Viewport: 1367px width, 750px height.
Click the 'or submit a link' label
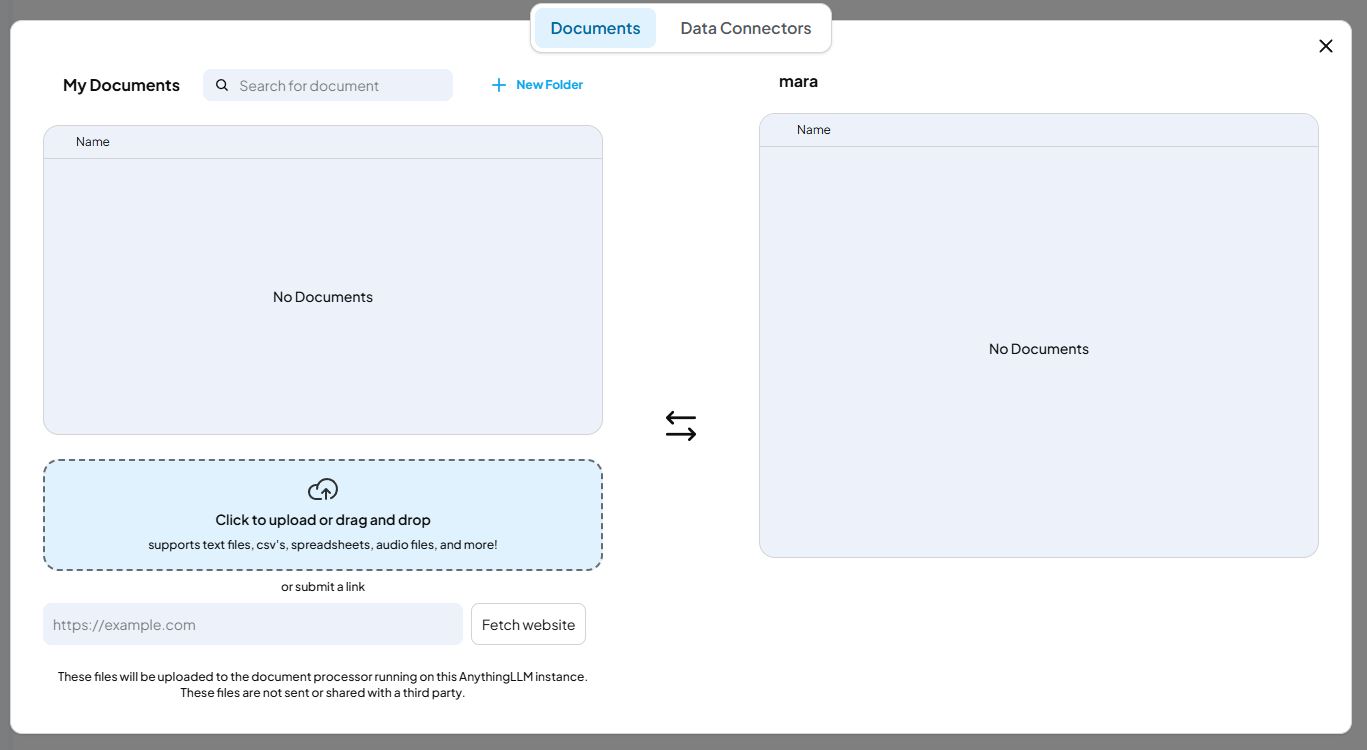[323, 587]
